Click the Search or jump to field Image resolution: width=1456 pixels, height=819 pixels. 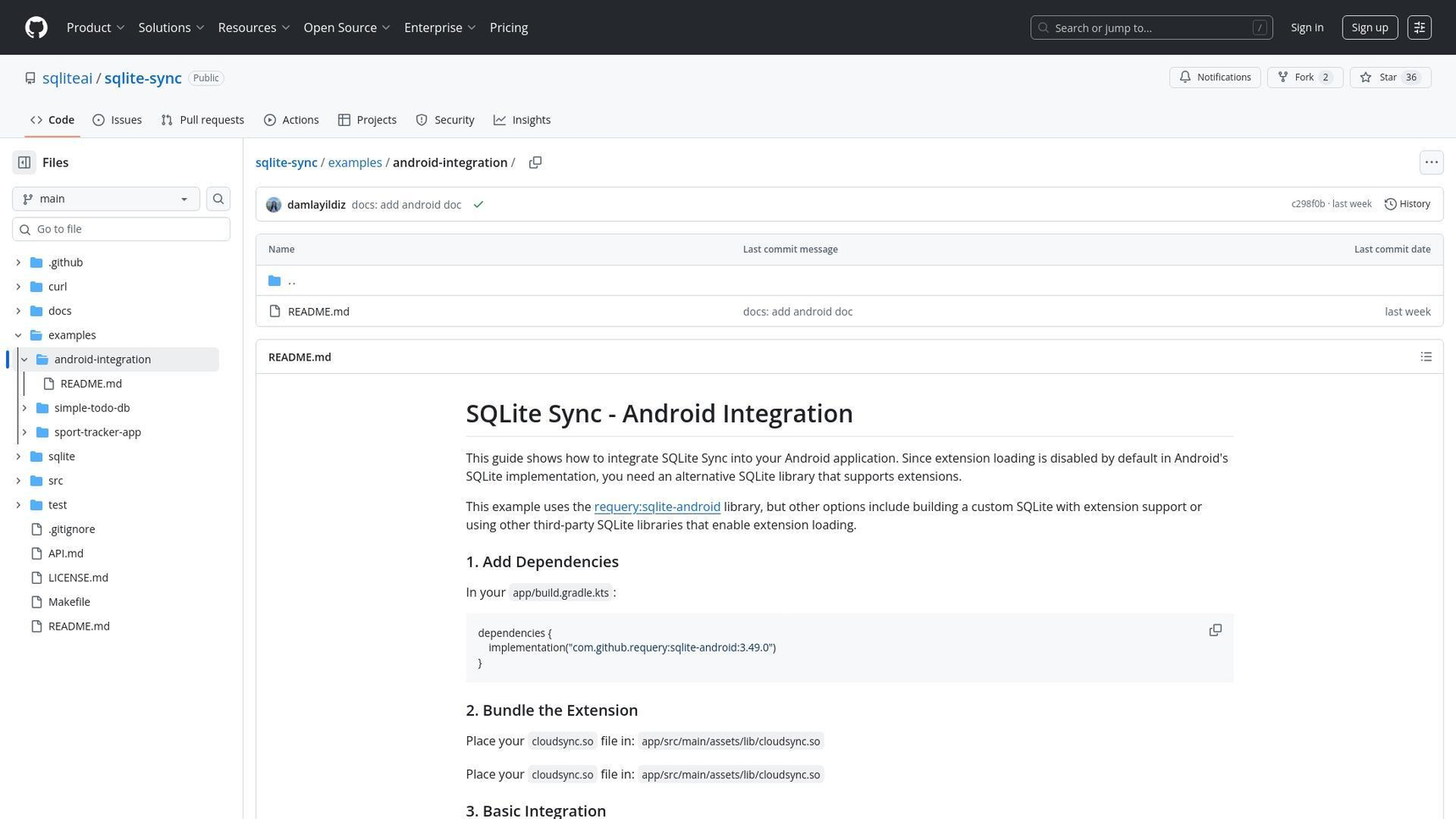point(1151,27)
